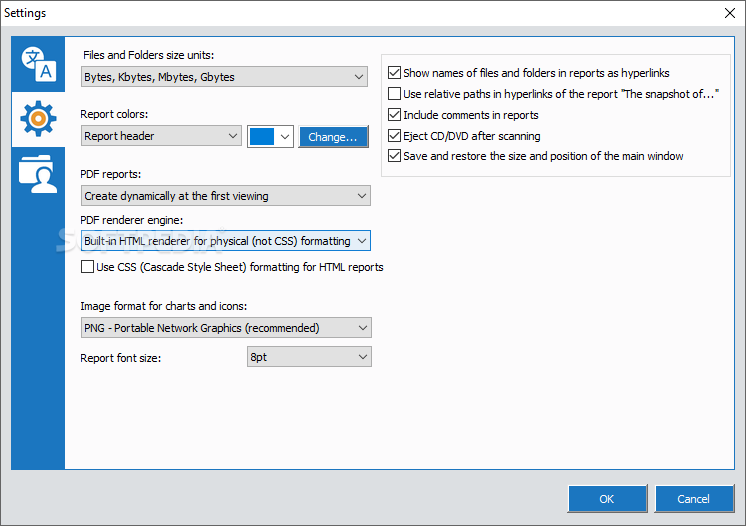This screenshot has height=526, width=746.
Task: Click the blue report color swatch
Action: [x=262, y=136]
